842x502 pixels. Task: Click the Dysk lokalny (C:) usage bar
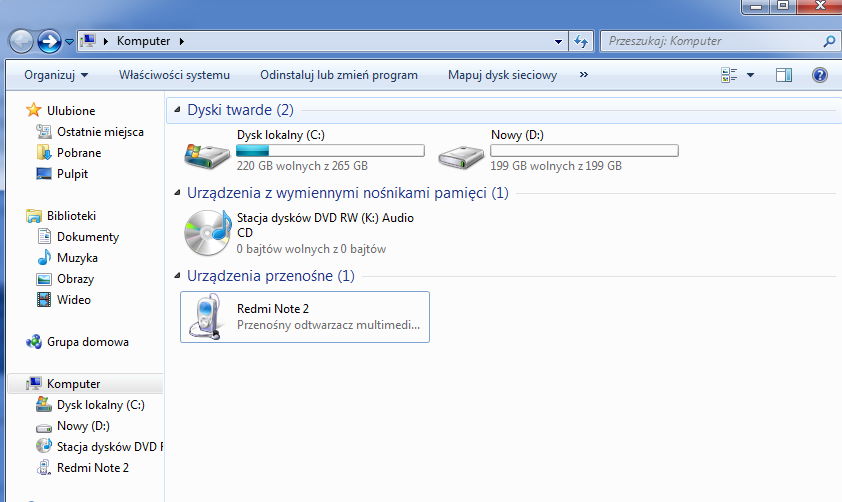(x=329, y=151)
